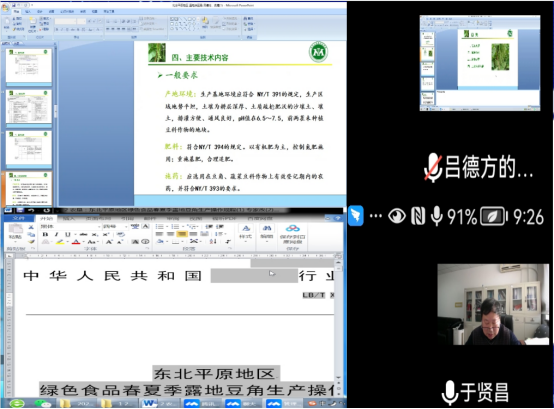
Task: Toggle Bold formatting in Word ribbon
Action: coord(45,235)
